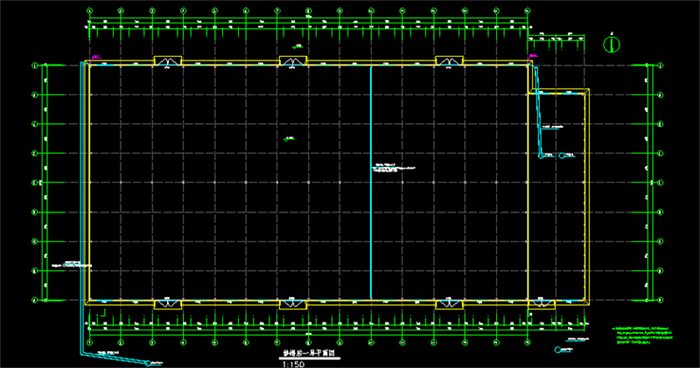This screenshot has height=368, width=700.
Task: Select the bottom-left double door symbol
Action: tap(167, 305)
